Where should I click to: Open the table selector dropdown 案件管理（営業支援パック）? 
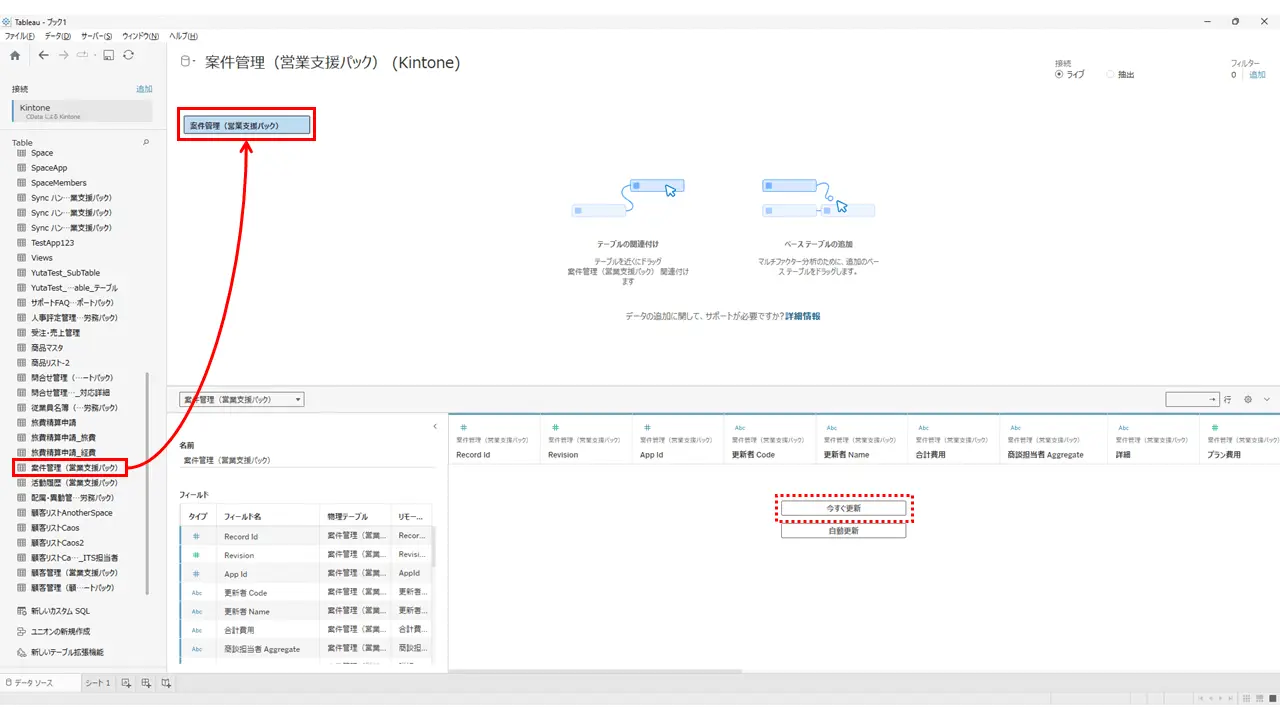point(242,400)
